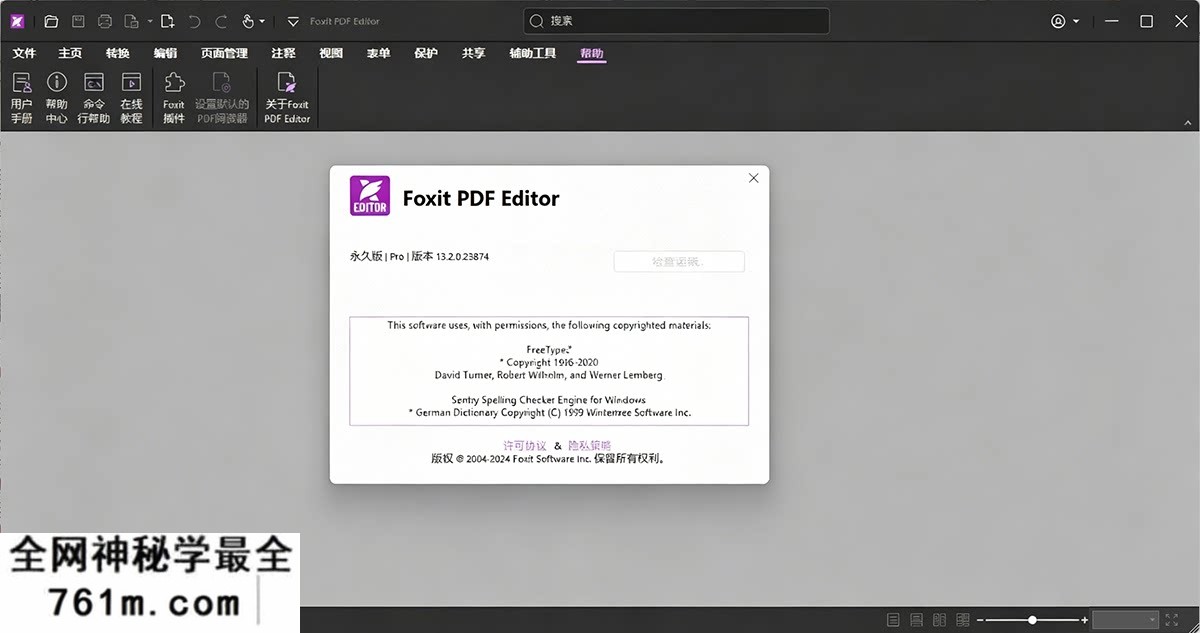Click 关于Foxit PDF Editor ribbon button
Viewport: 1200px width, 633px height.
(x=287, y=98)
